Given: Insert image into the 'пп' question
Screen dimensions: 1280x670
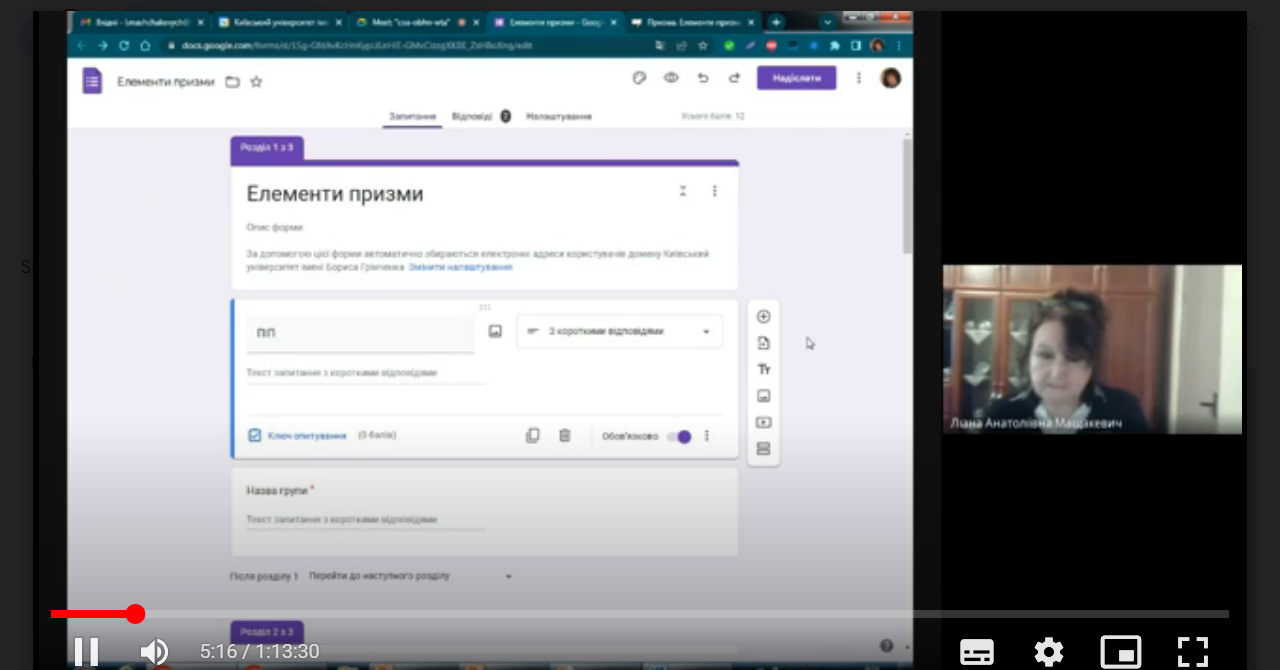Looking at the screenshot, I should pyautogui.click(x=495, y=331).
